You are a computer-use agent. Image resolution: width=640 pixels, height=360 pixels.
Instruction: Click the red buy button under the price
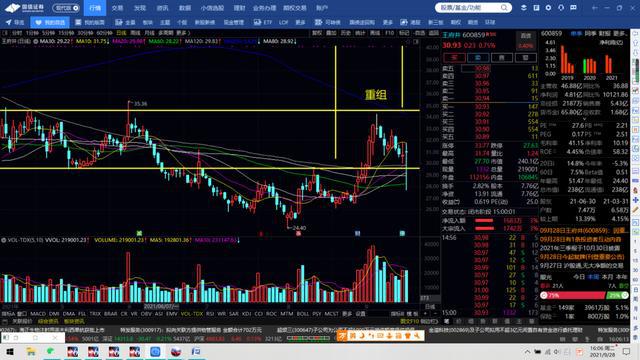click(x=454, y=58)
